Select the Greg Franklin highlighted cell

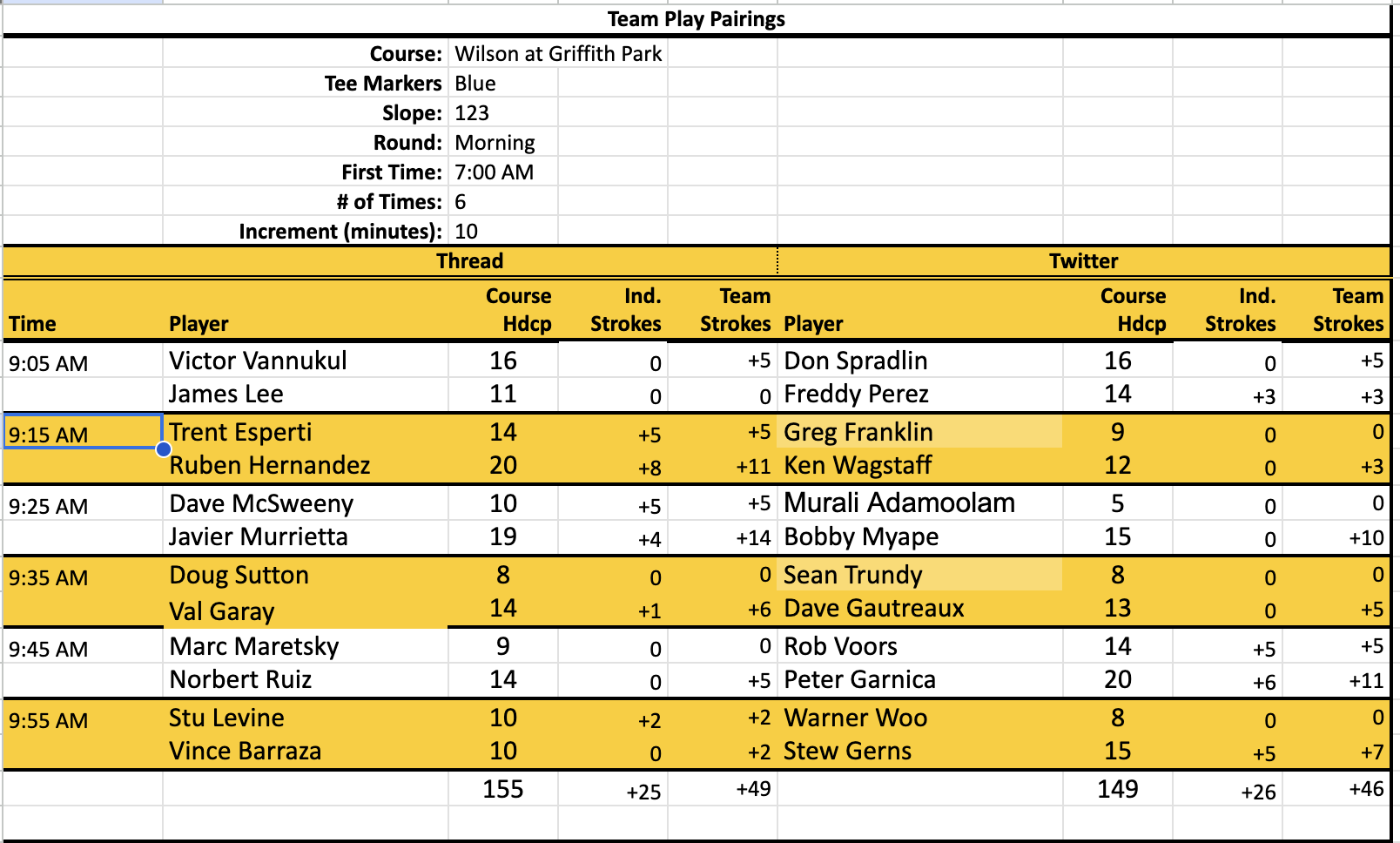click(919, 432)
